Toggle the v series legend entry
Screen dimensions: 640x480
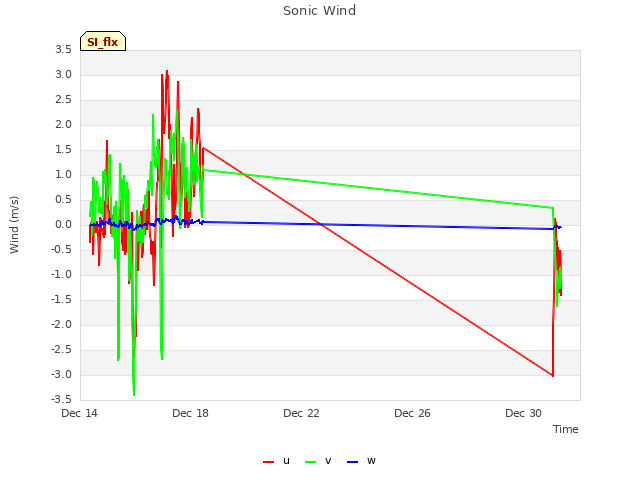318,461
